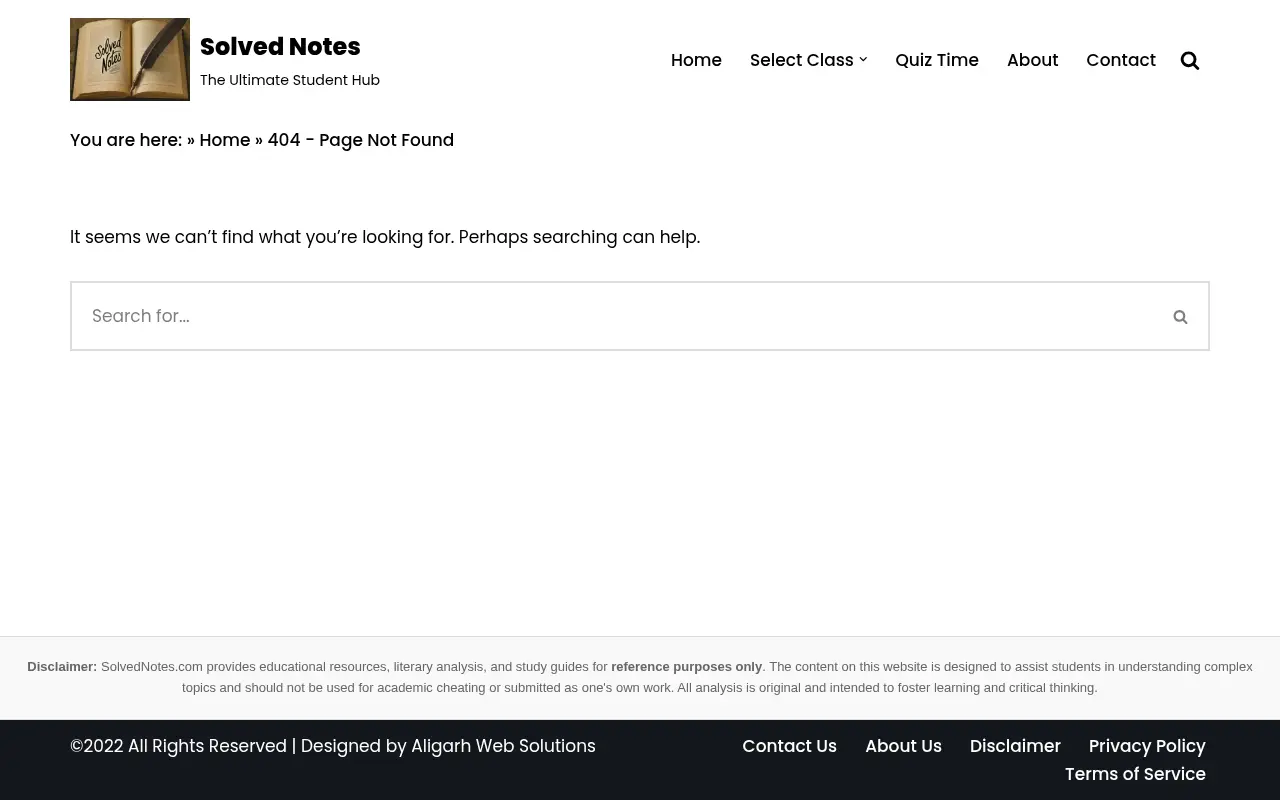Open Terms of Service link
The width and height of the screenshot is (1280, 800).
point(1135,774)
